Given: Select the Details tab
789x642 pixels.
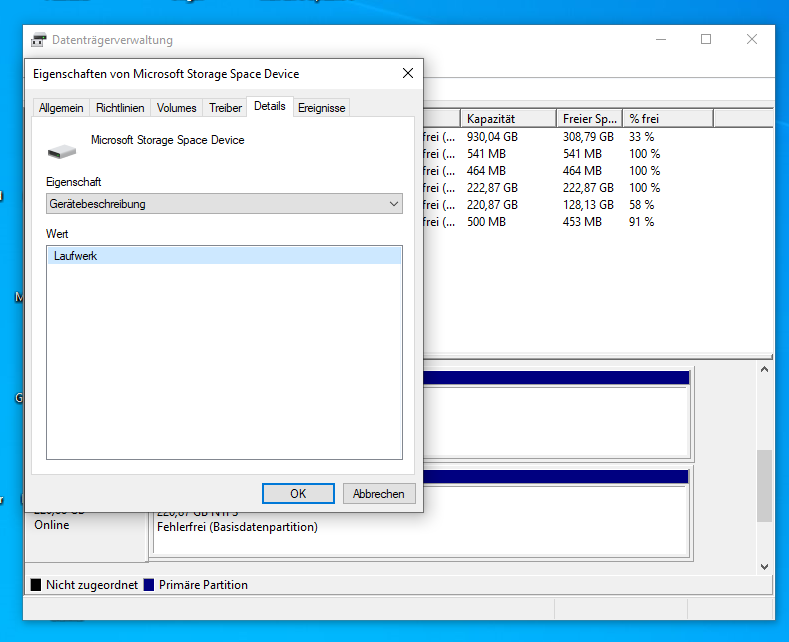Looking at the screenshot, I should [x=270, y=106].
